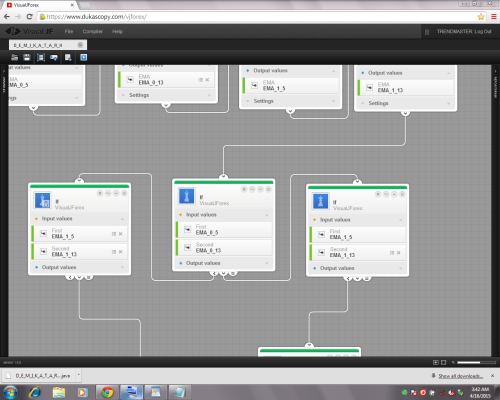Remove First EMA_1_5 input in left If block
Image resolution: width=500 pixels, height=400 pixels.
point(121,234)
